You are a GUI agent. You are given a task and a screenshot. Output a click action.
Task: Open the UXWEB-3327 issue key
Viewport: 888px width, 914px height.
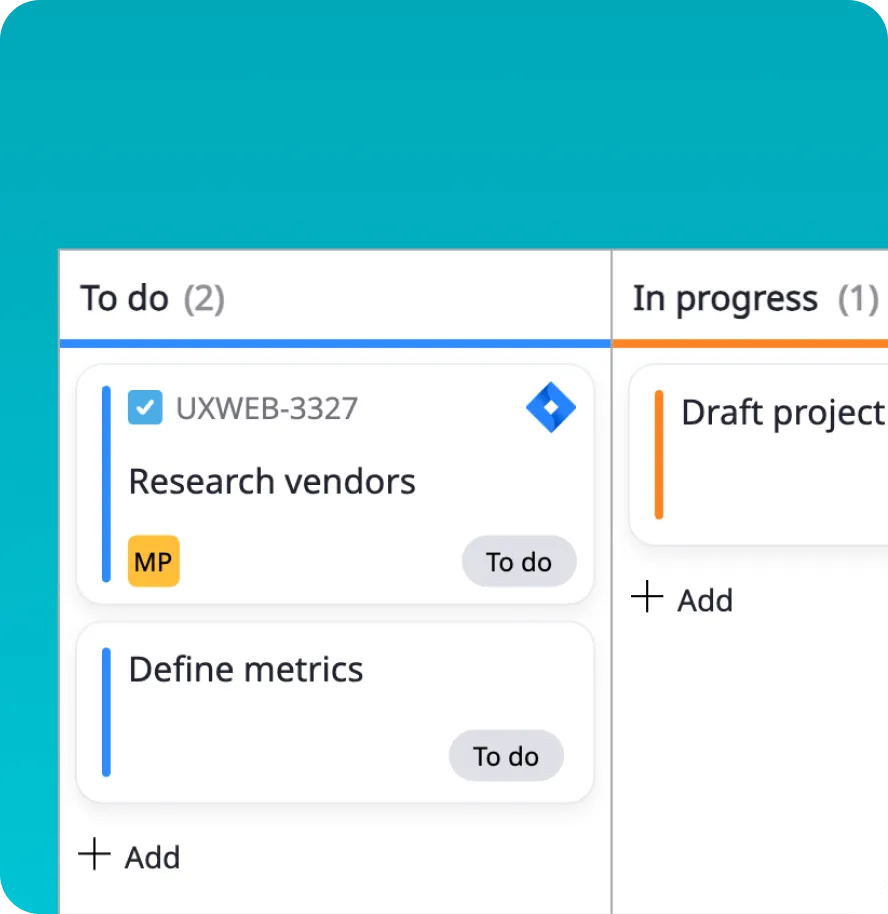tap(268, 408)
